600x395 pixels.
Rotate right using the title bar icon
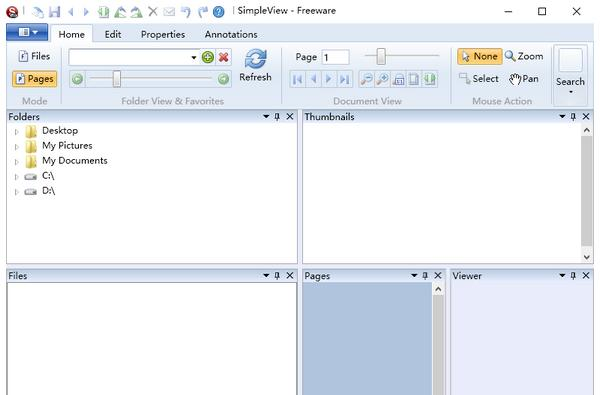[x=136, y=12]
